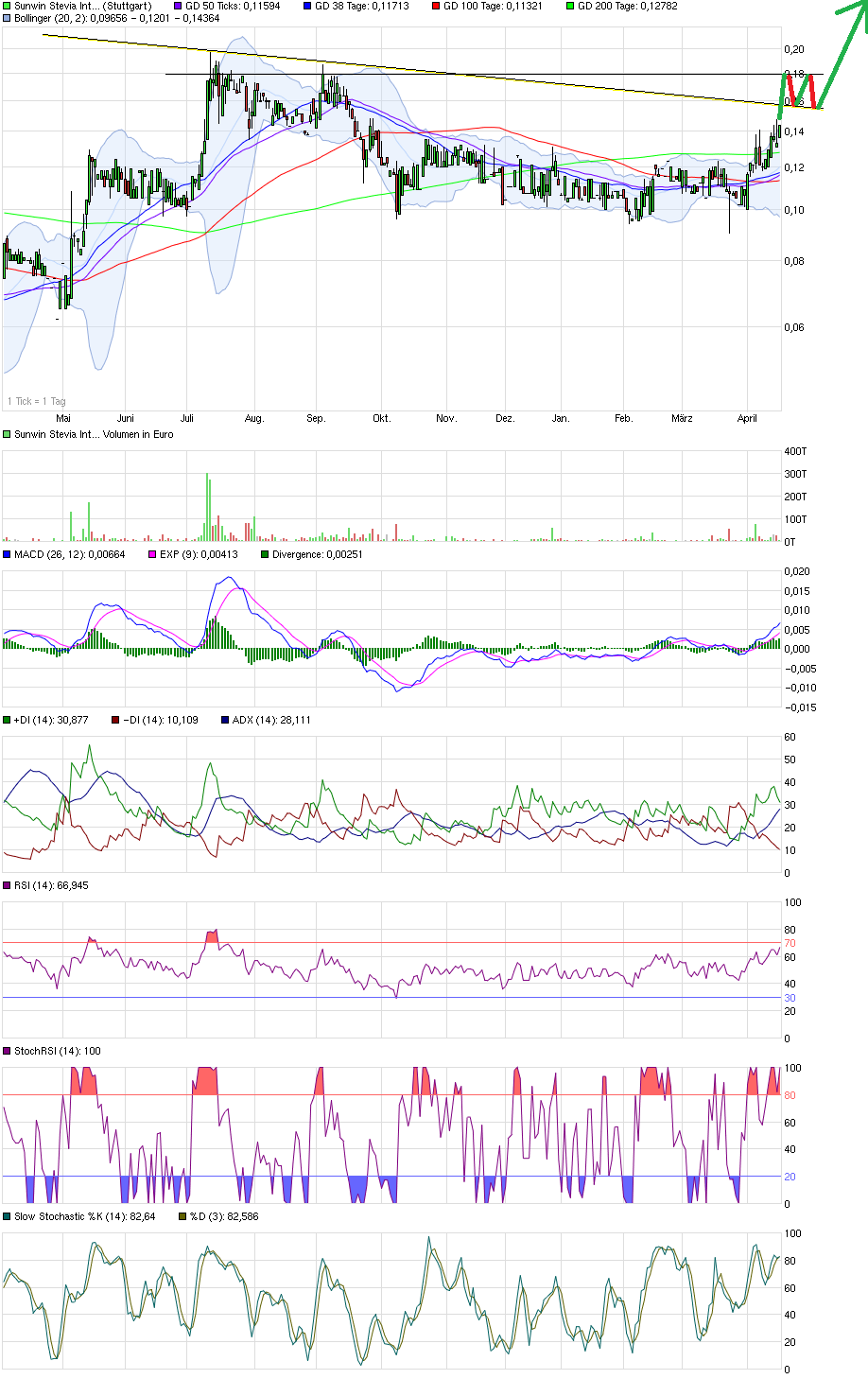Click the red 70 RSI threshold label
This screenshot has height=1379, width=868.
tap(790, 943)
